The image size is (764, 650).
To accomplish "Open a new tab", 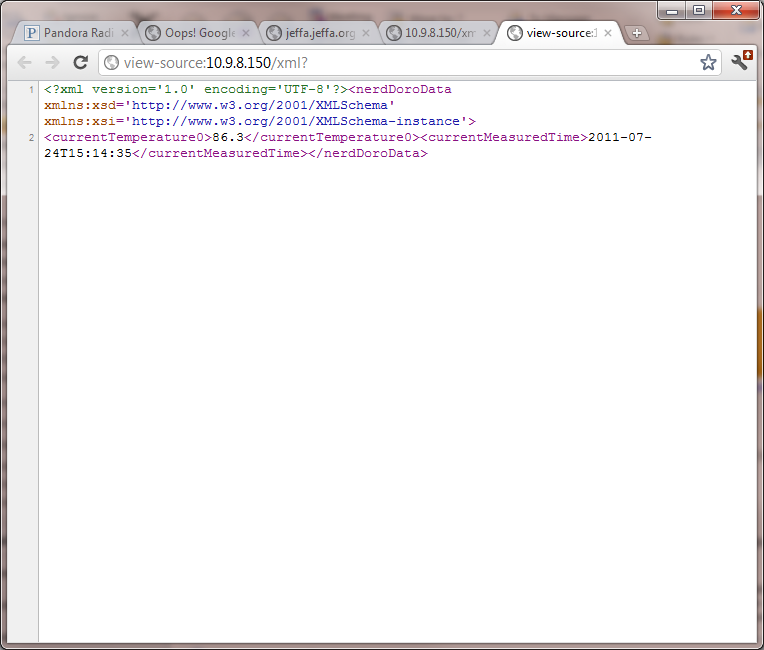I will click(636, 33).
